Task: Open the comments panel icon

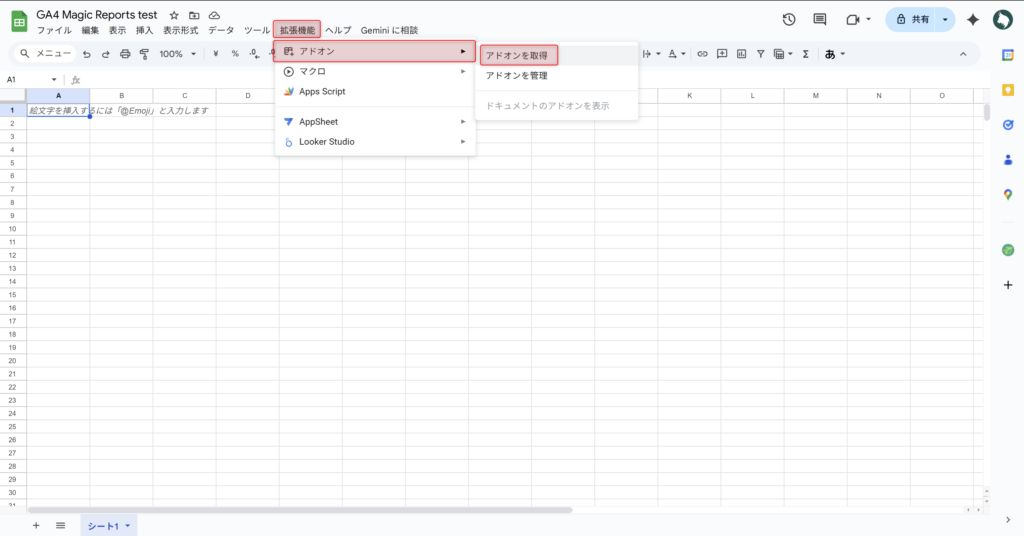Action: (x=820, y=20)
